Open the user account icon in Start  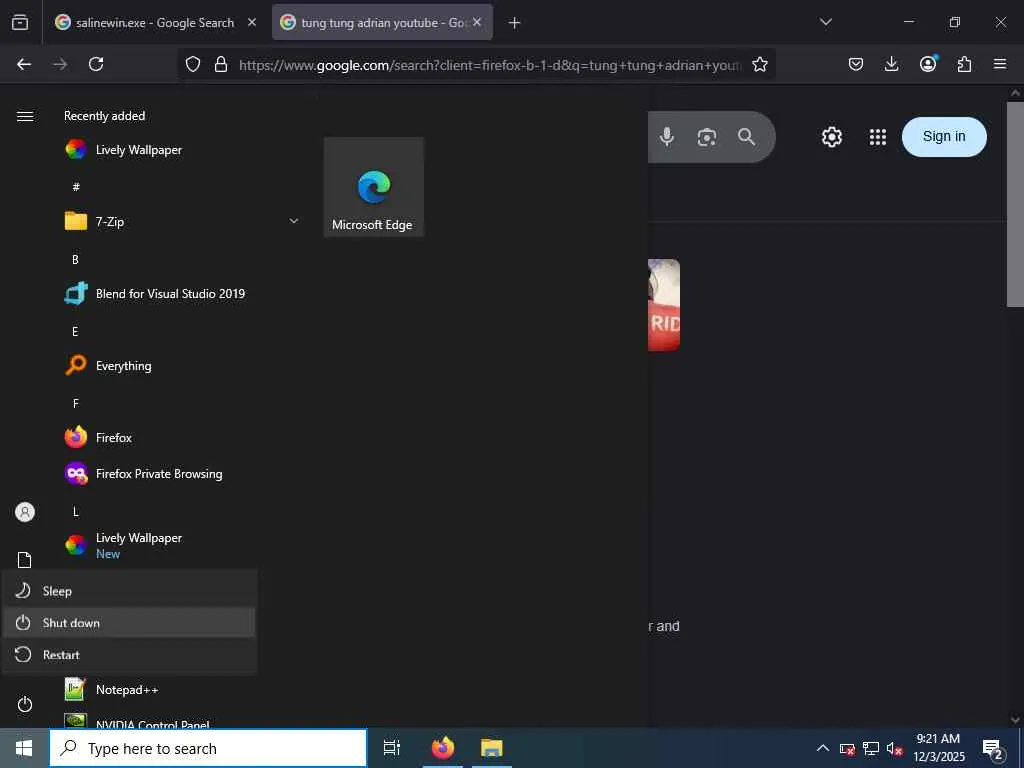click(x=25, y=512)
